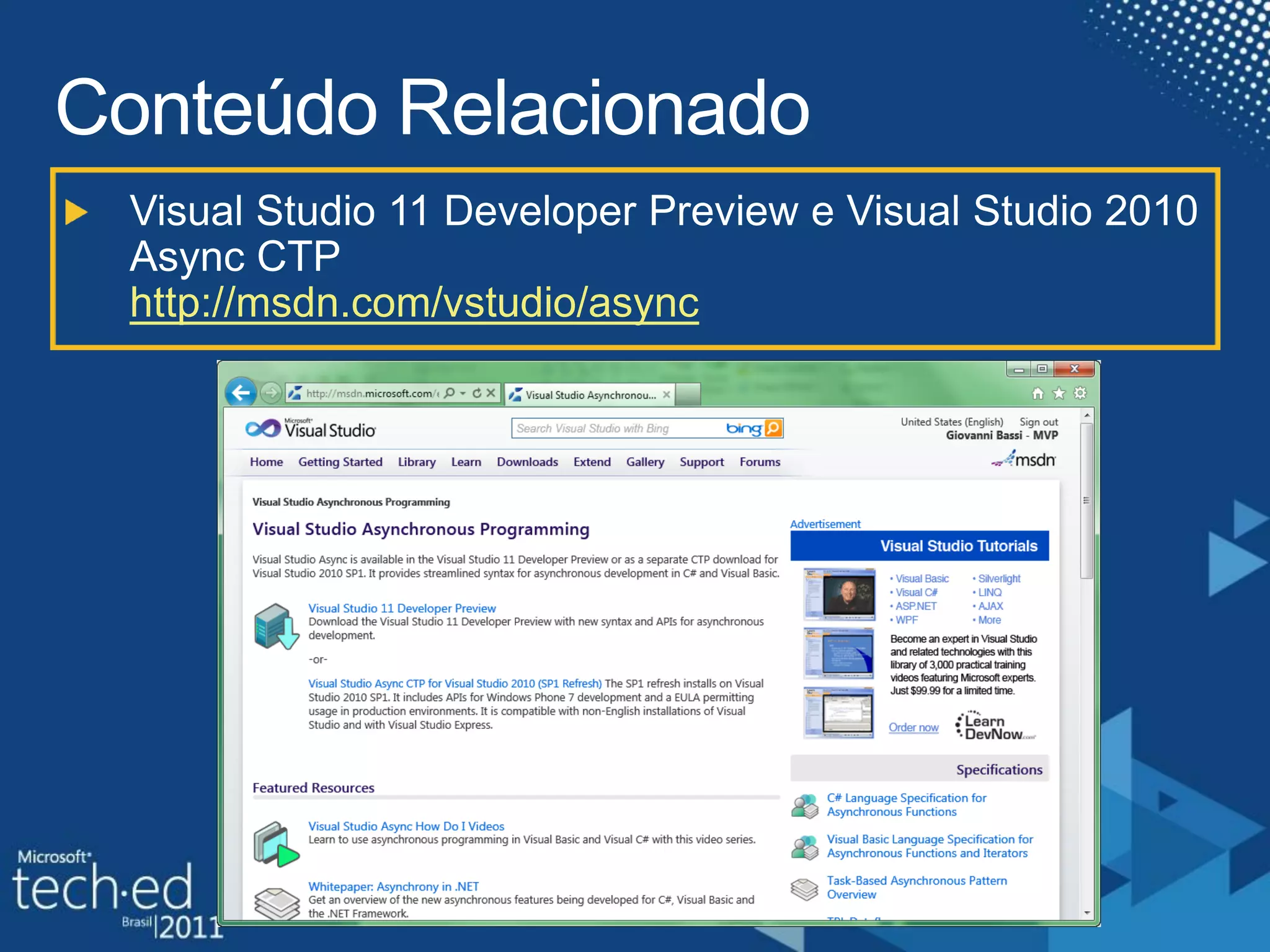Click the video play icon beside How Do I Videos
The height and width of the screenshot is (952, 1270).
(277, 844)
